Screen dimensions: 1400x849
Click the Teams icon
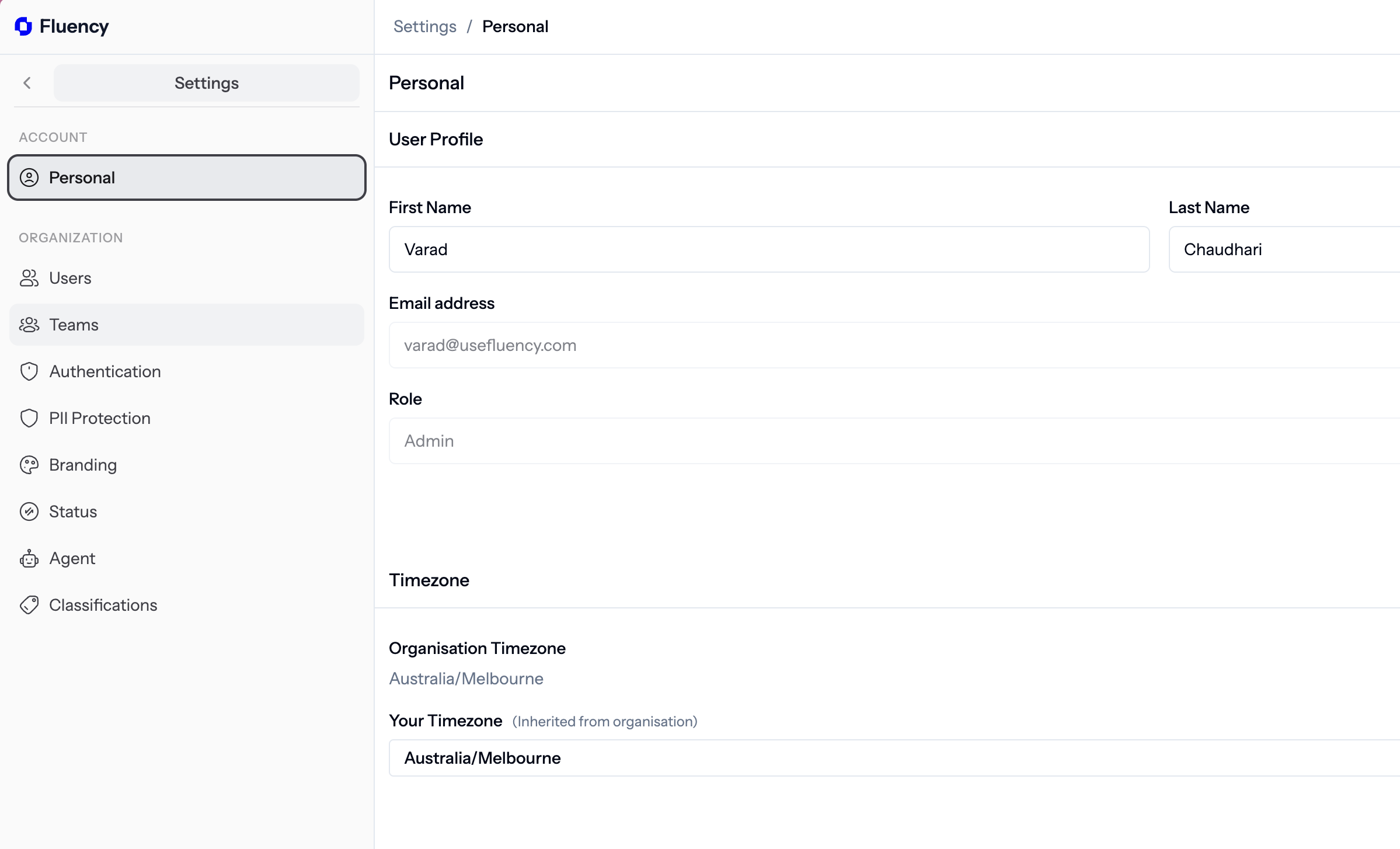pos(29,325)
